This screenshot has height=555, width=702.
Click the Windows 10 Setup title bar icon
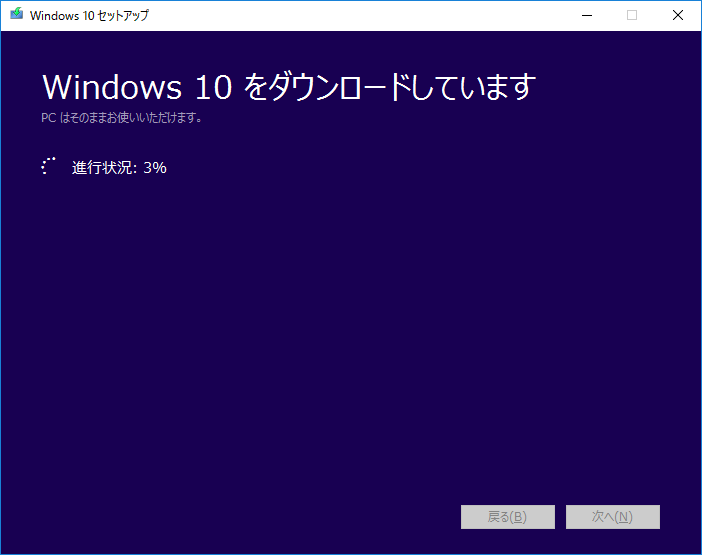pos(16,15)
